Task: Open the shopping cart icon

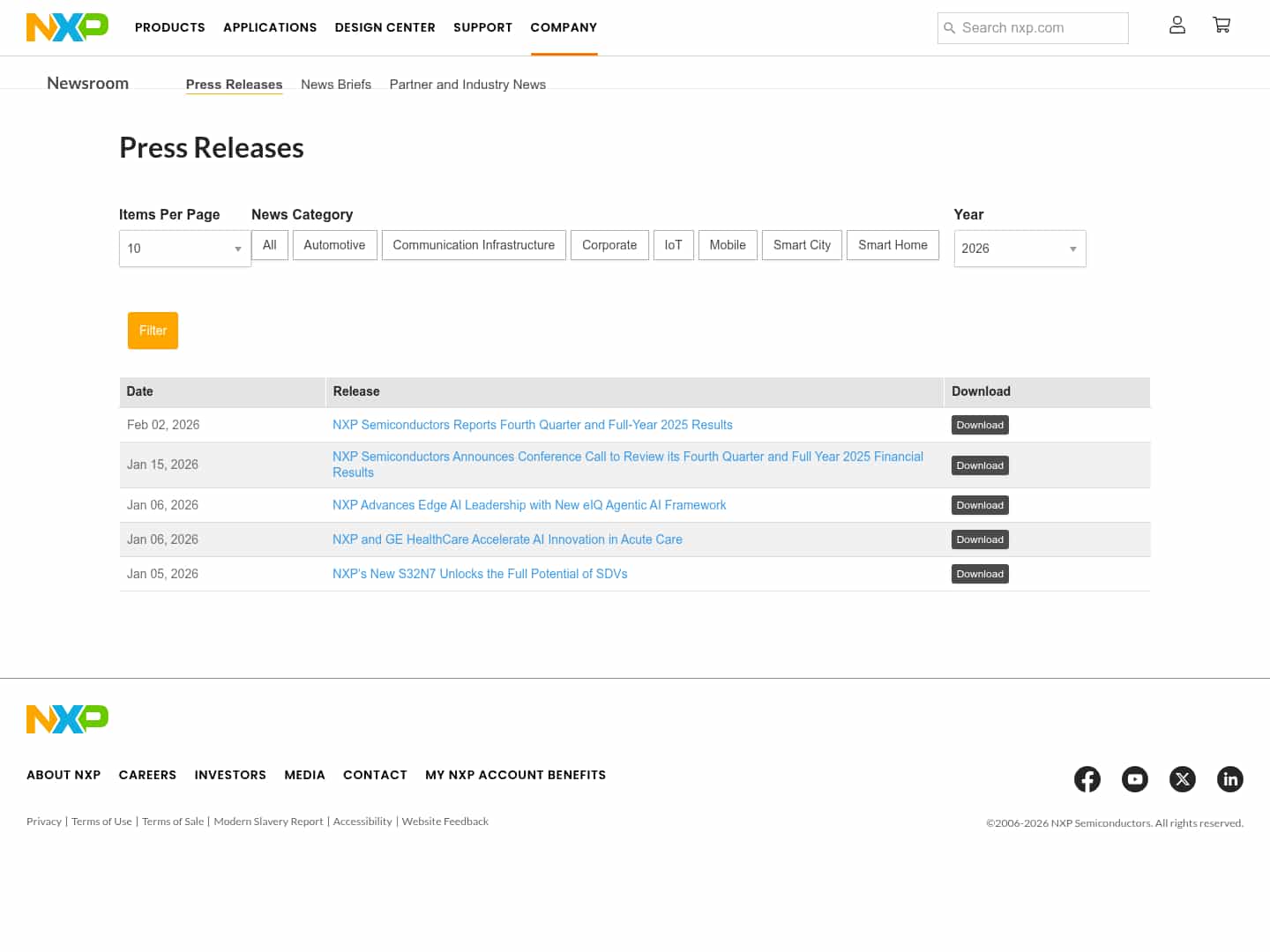Action: click(x=1221, y=26)
